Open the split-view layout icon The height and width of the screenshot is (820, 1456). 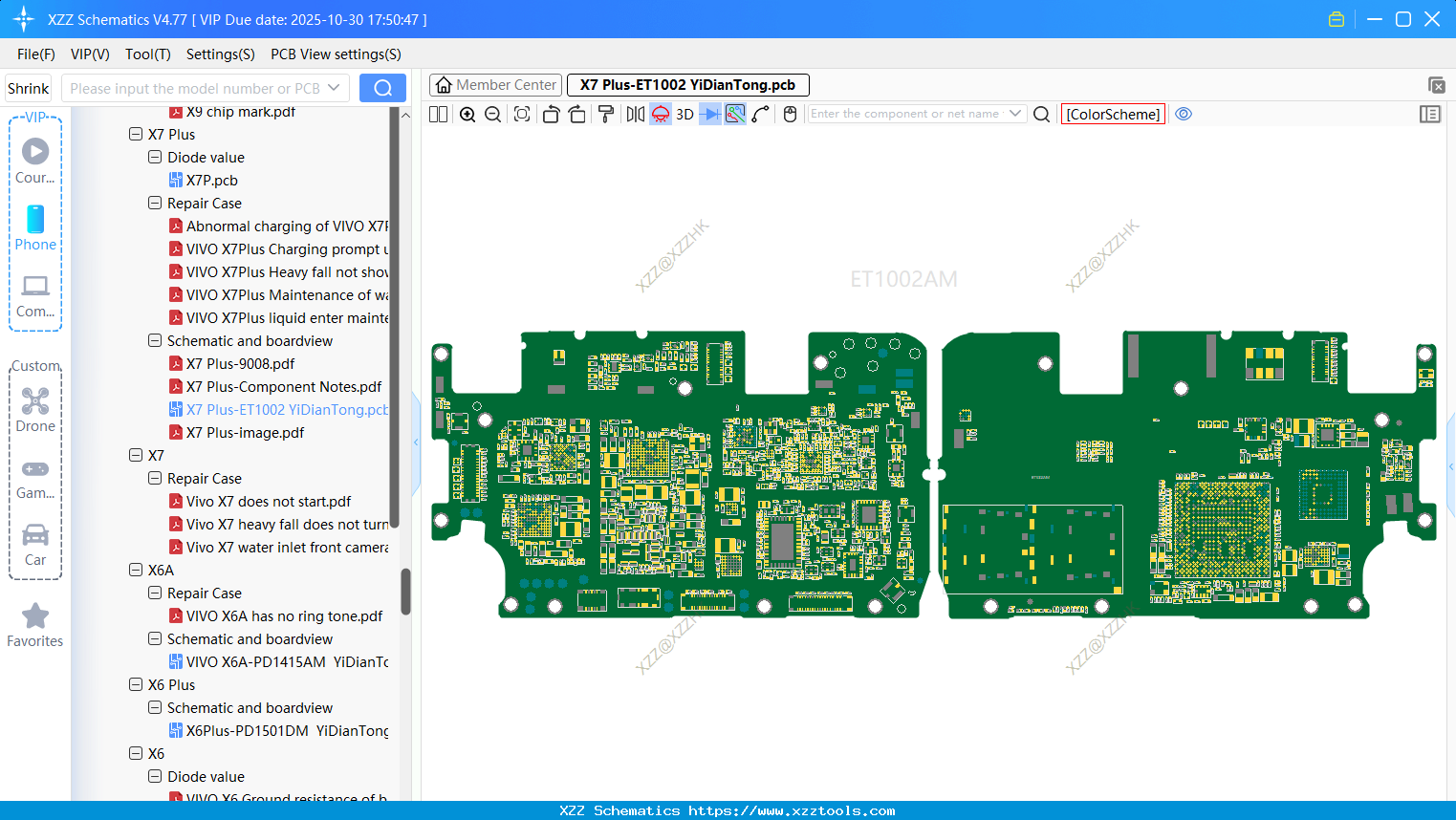[439, 114]
